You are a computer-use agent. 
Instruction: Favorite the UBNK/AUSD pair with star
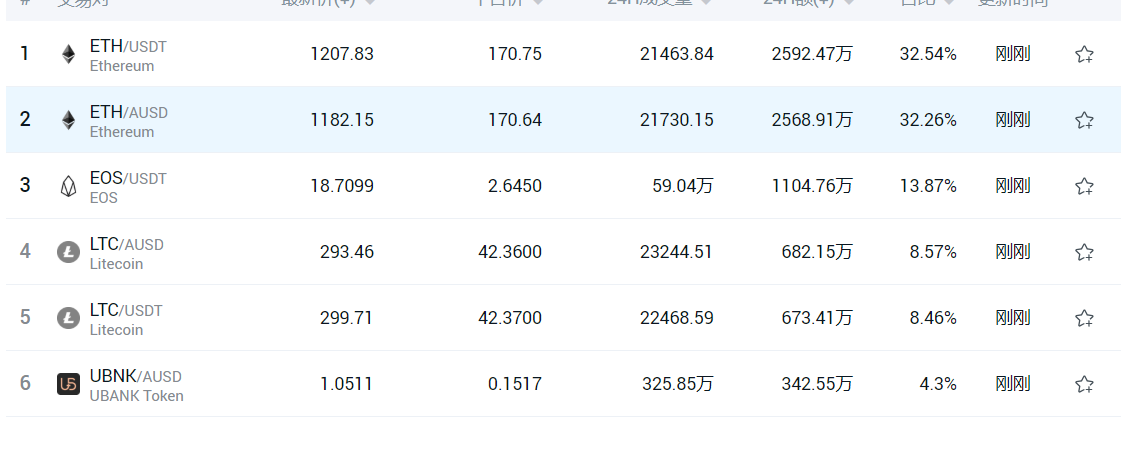tap(1084, 384)
